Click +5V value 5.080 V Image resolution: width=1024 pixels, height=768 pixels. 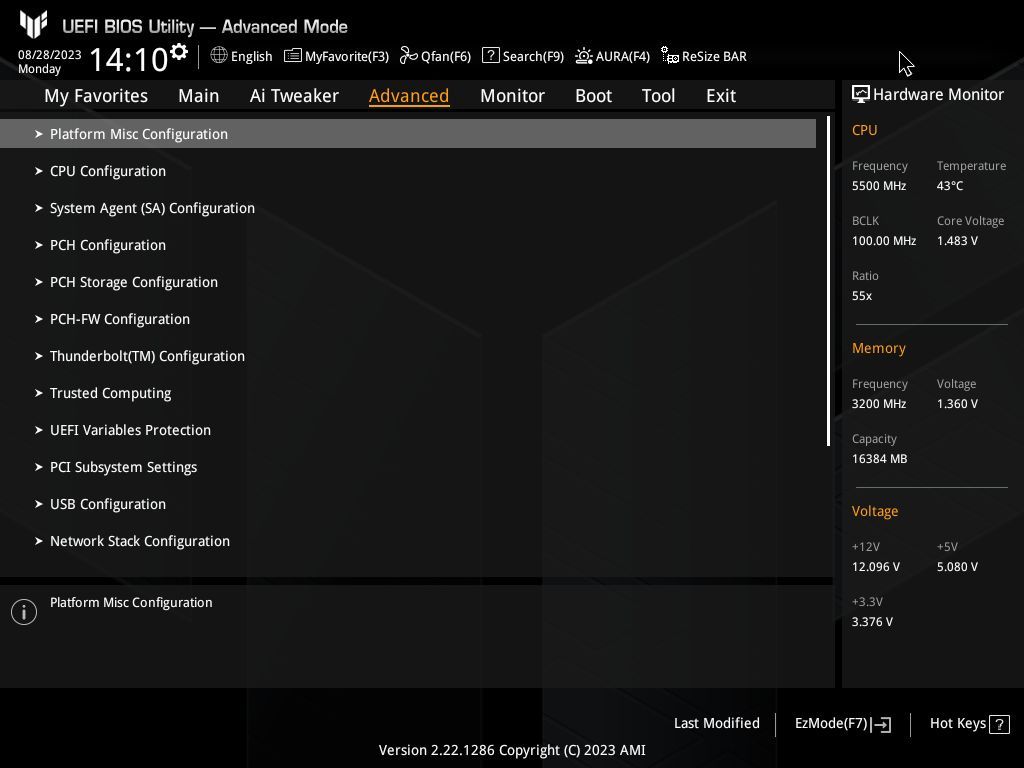[x=957, y=567]
